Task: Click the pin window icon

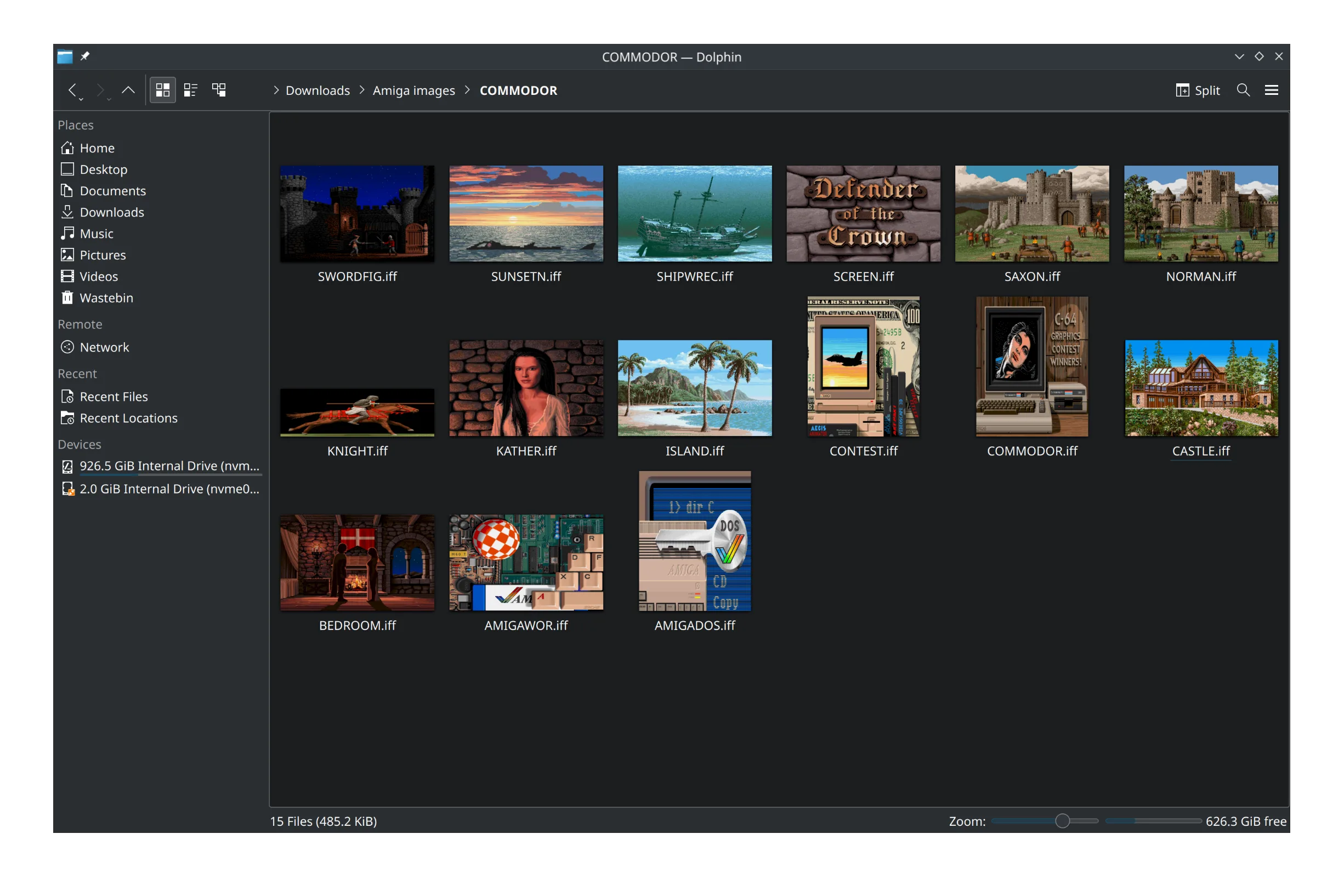Action: click(84, 56)
